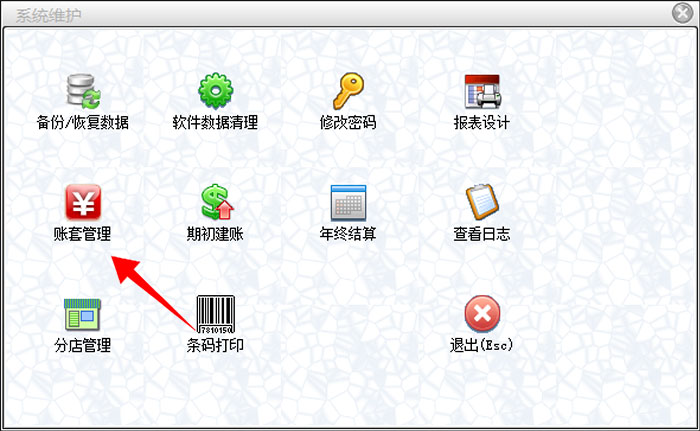Click the 年终结算 text label
This screenshot has height=431, width=700.
(348, 234)
